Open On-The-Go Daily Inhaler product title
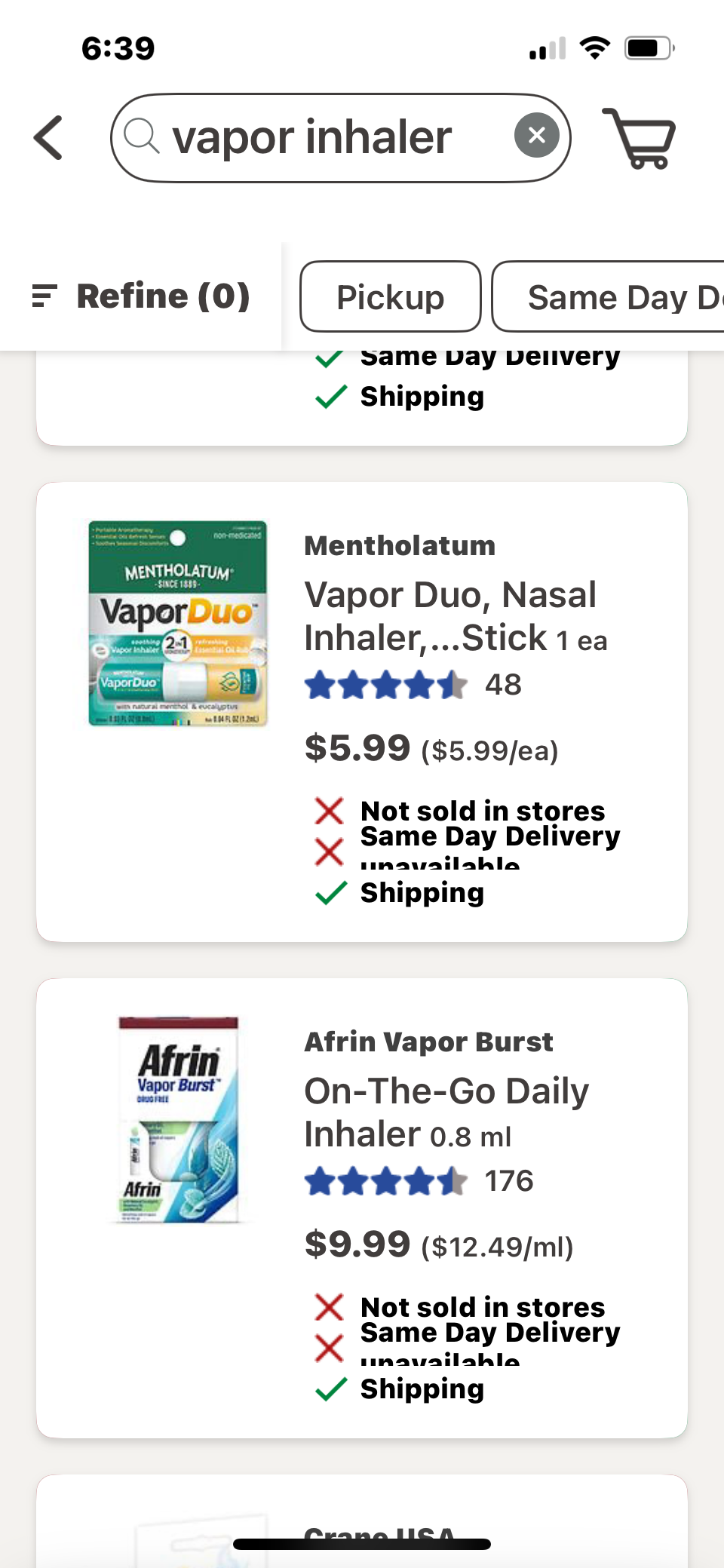 [x=446, y=1112]
